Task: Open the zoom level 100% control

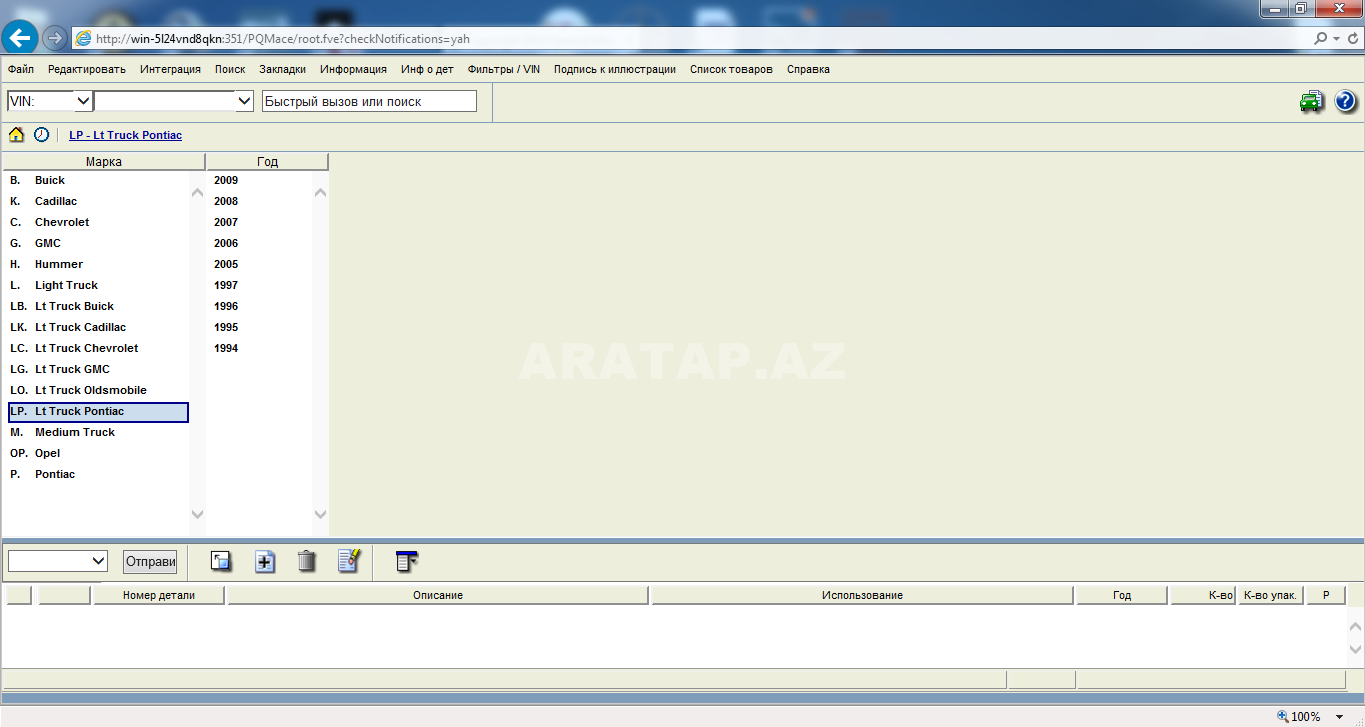Action: [1310, 716]
